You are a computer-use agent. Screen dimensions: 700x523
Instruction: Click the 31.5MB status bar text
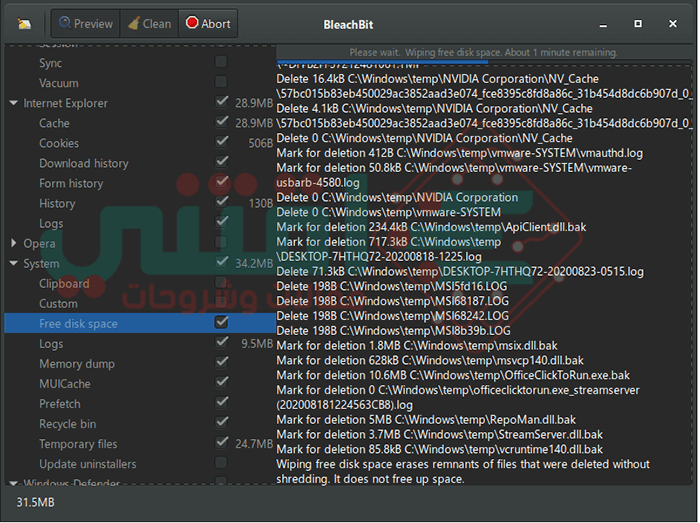click(35, 502)
